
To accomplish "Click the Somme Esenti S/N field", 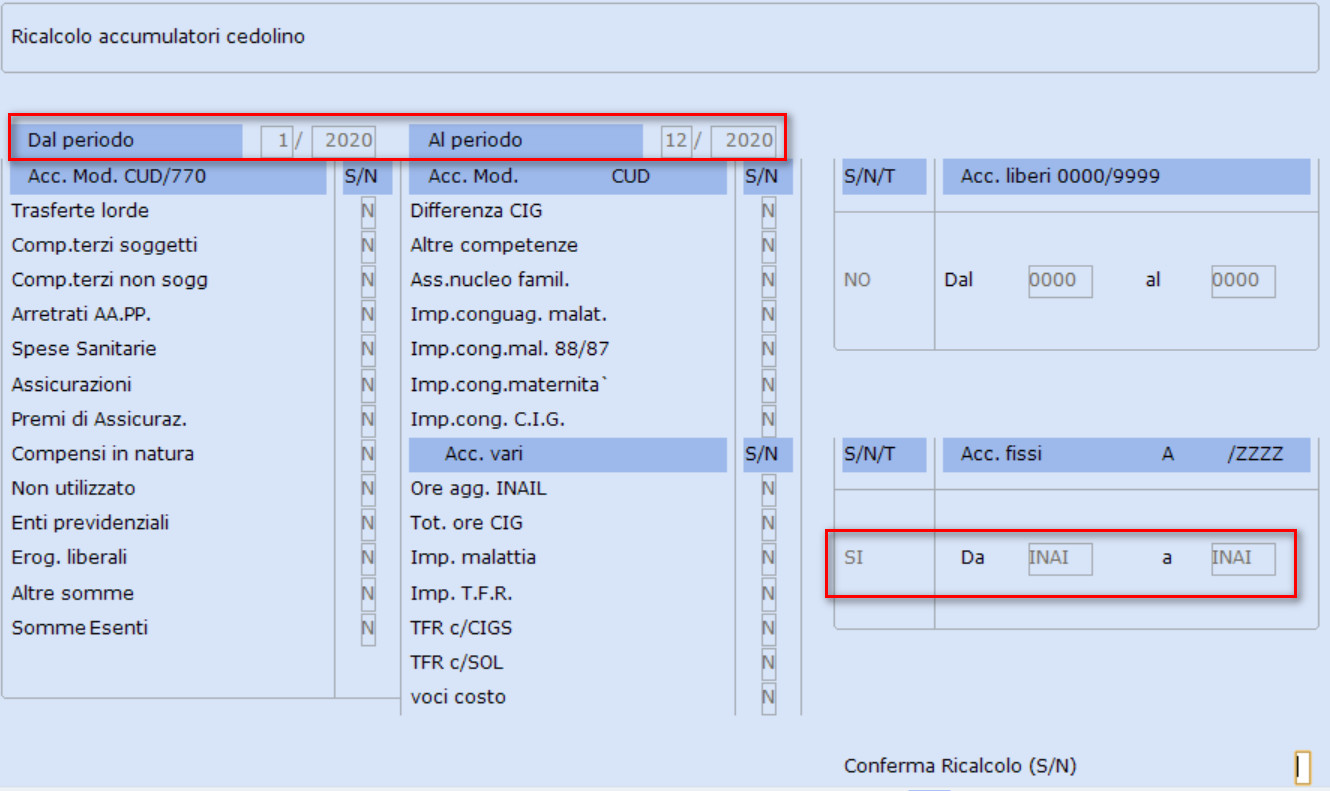I will point(368,628).
